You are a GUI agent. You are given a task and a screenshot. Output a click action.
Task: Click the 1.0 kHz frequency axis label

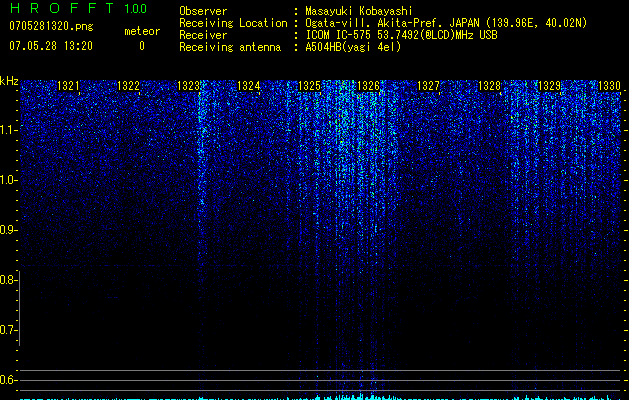[8, 180]
